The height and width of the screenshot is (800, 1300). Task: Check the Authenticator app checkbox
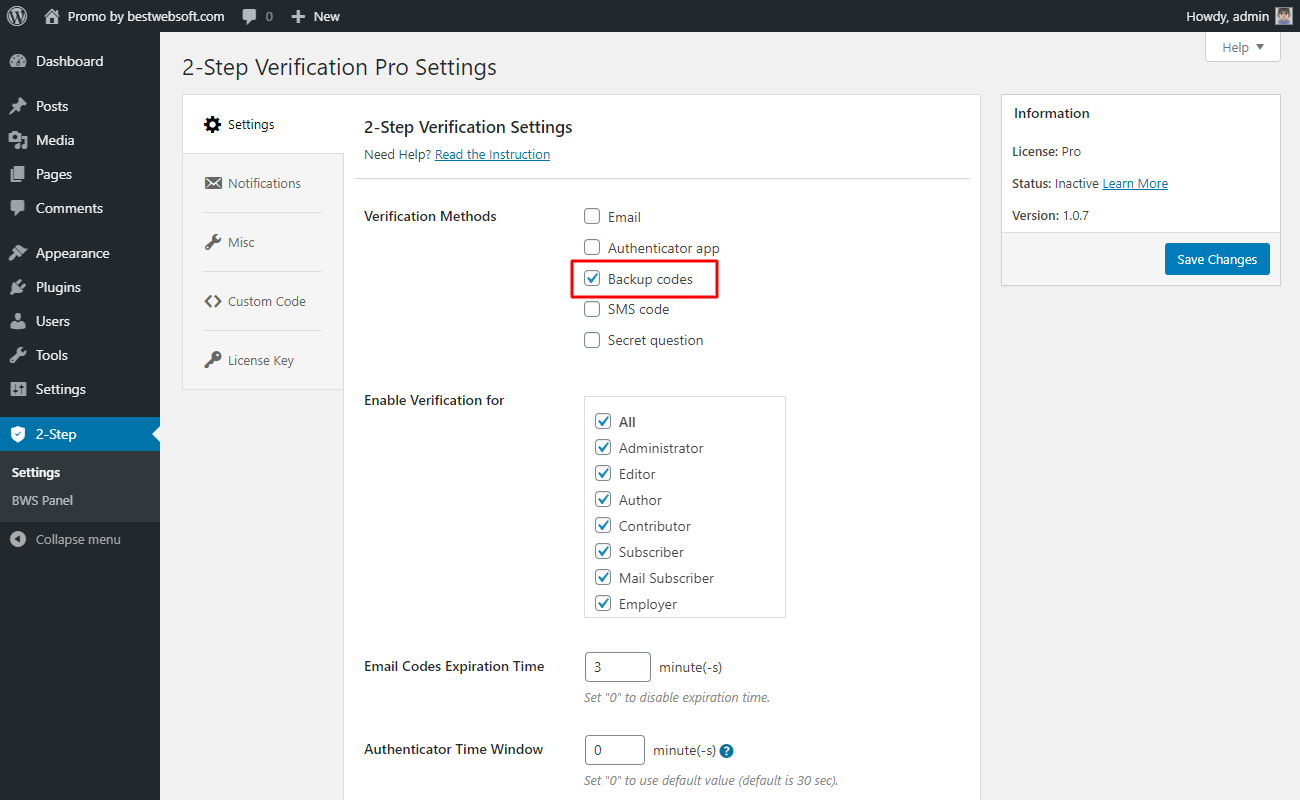point(592,247)
